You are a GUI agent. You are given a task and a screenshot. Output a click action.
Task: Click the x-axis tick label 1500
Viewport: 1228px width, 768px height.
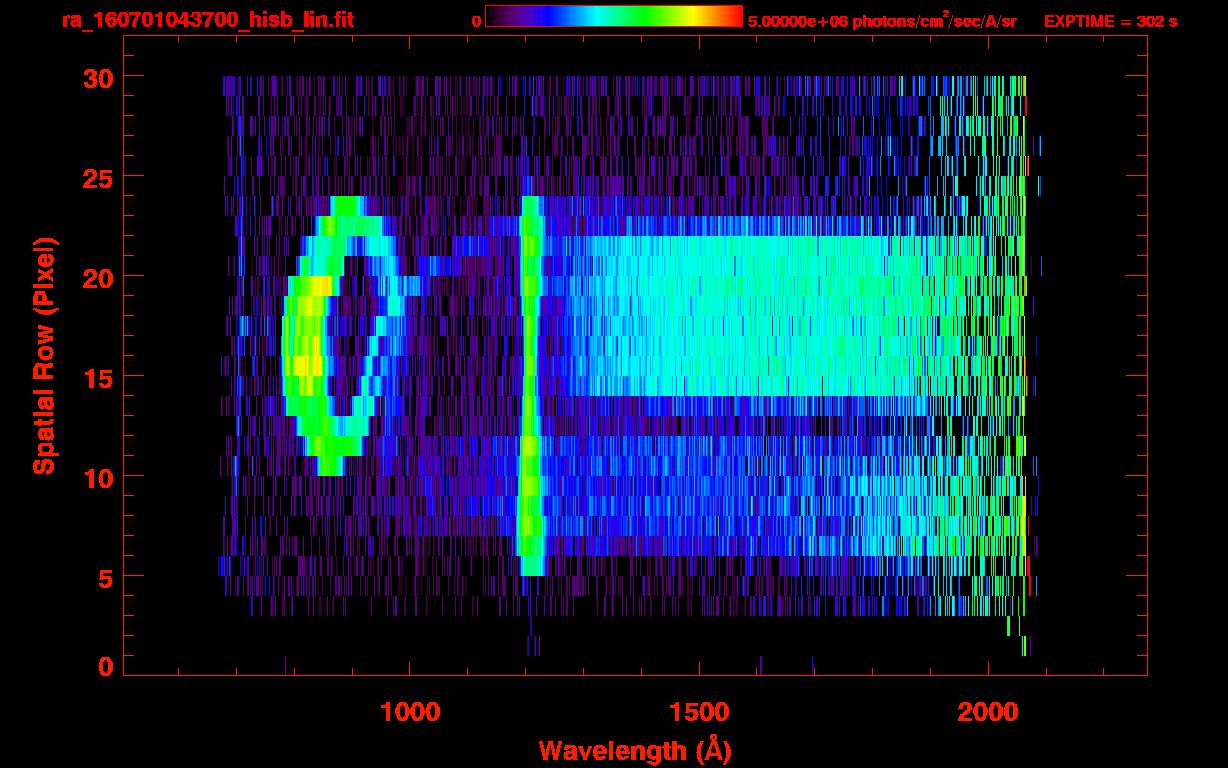click(x=699, y=712)
